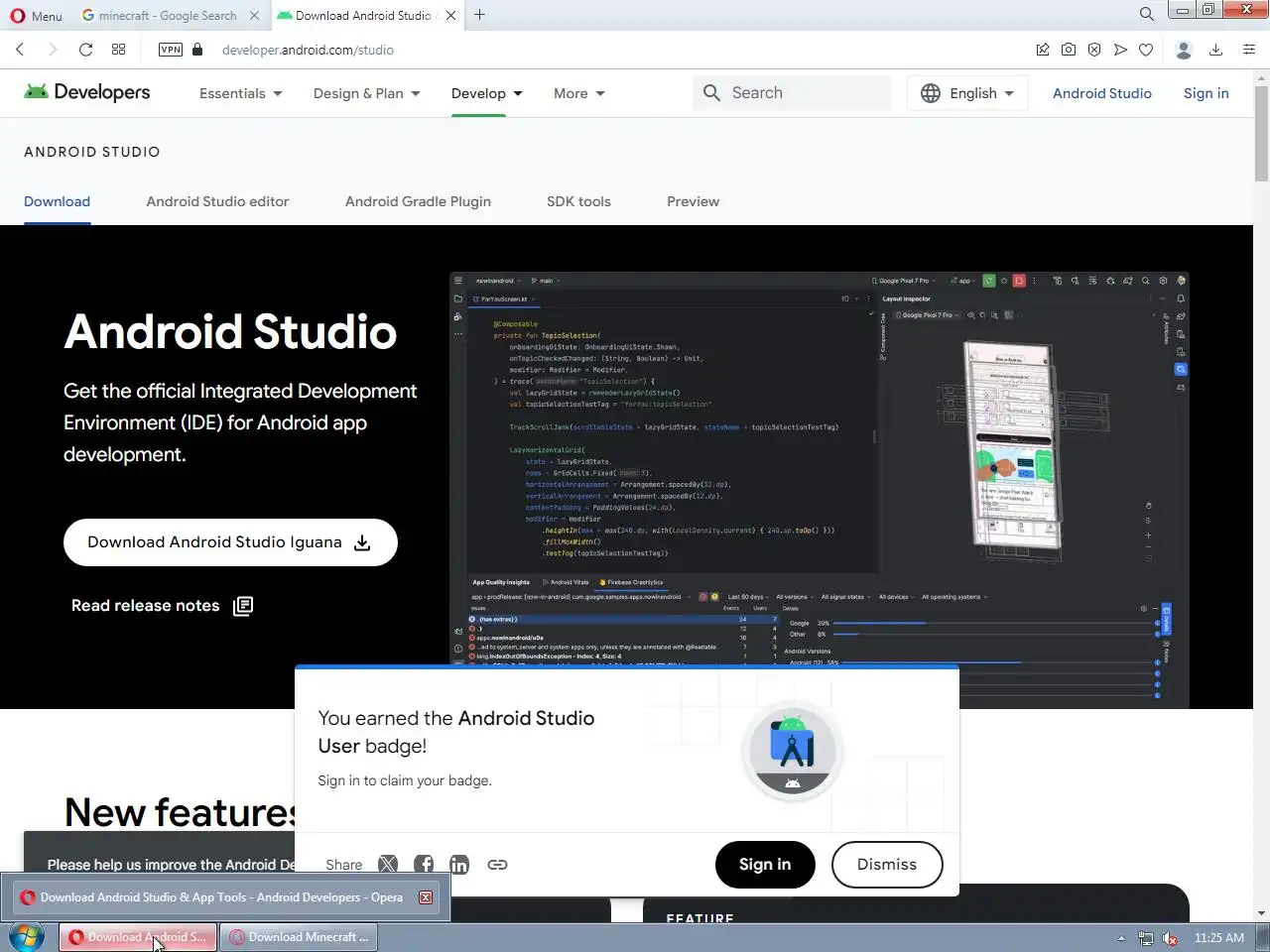This screenshot has height=952, width=1270.
Task: Copy the badge share link icon
Action: pyautogui.click(x=497, y=865)
